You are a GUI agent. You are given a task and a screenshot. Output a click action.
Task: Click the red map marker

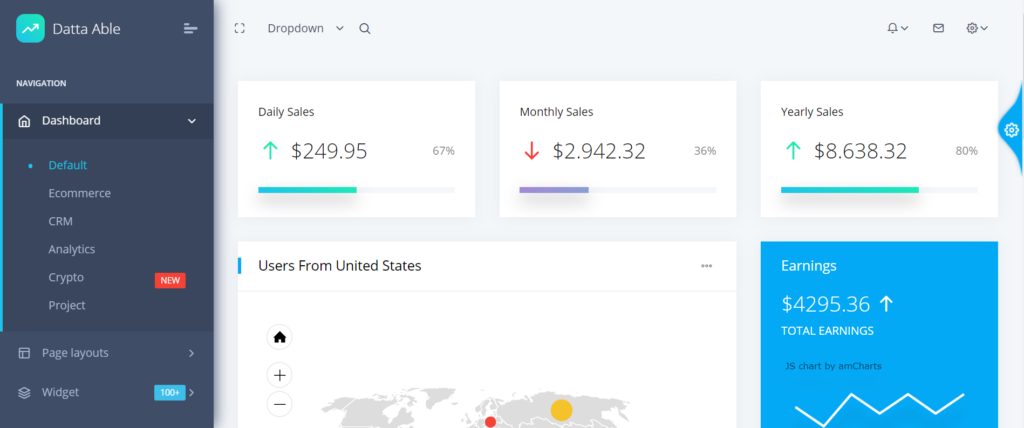point(490,422)
